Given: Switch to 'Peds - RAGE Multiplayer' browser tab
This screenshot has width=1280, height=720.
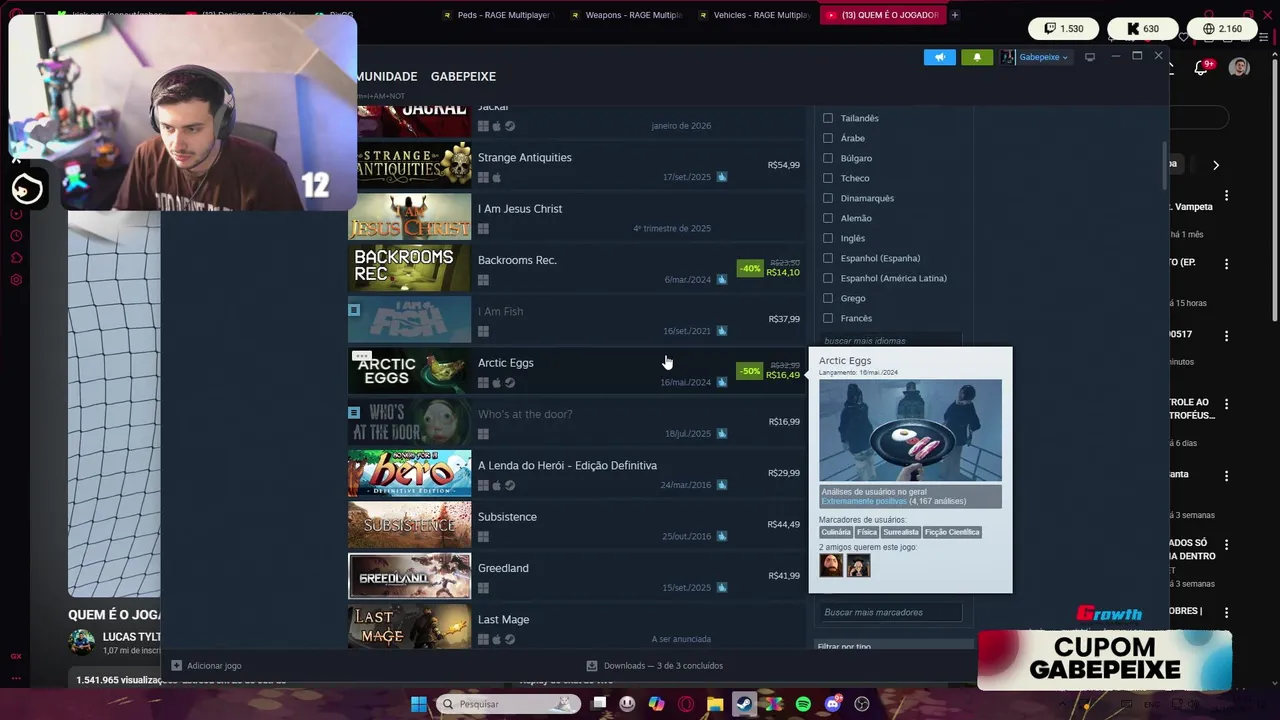Looking at the screenshot, I should 496,15.
